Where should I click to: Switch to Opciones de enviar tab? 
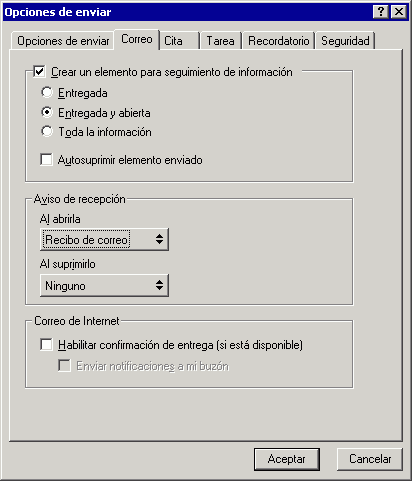point(63,41)
